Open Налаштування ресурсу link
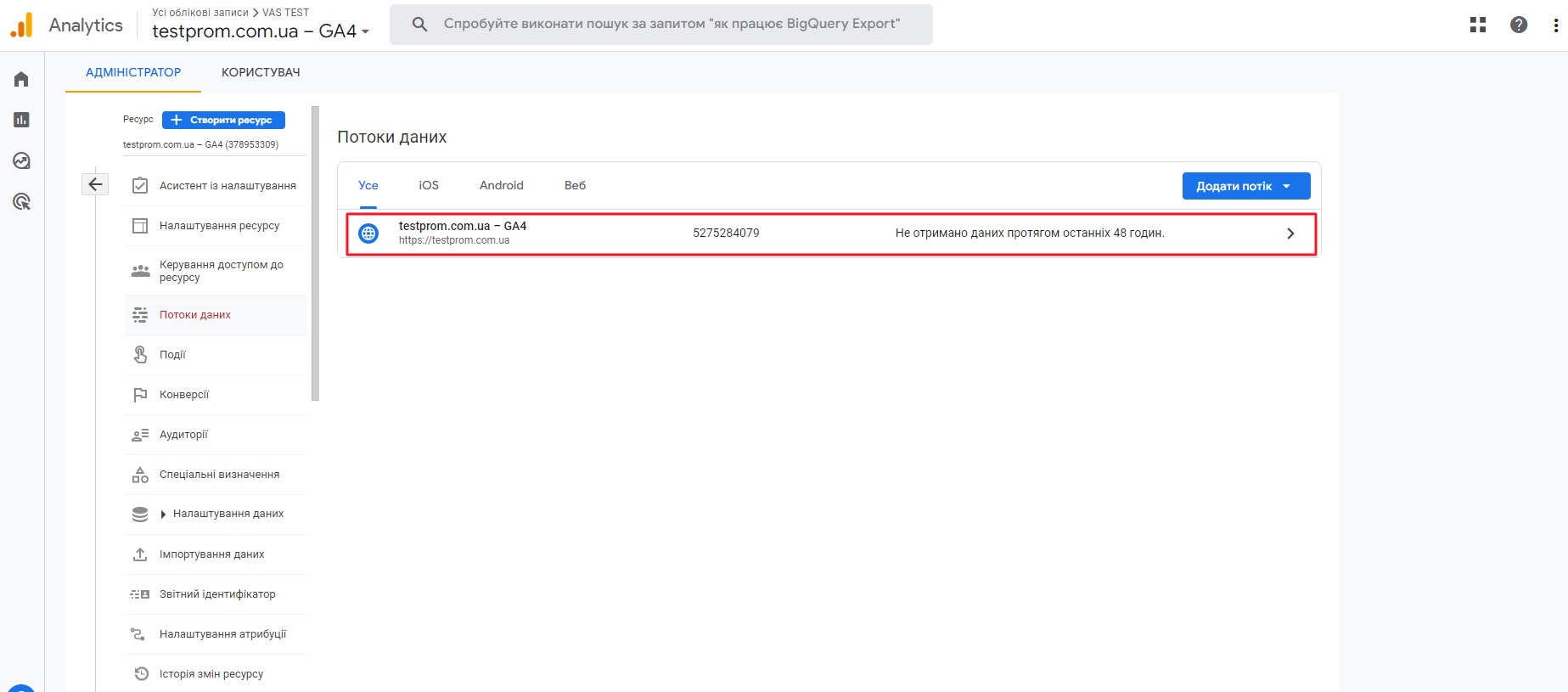 (x=219, y=226)
